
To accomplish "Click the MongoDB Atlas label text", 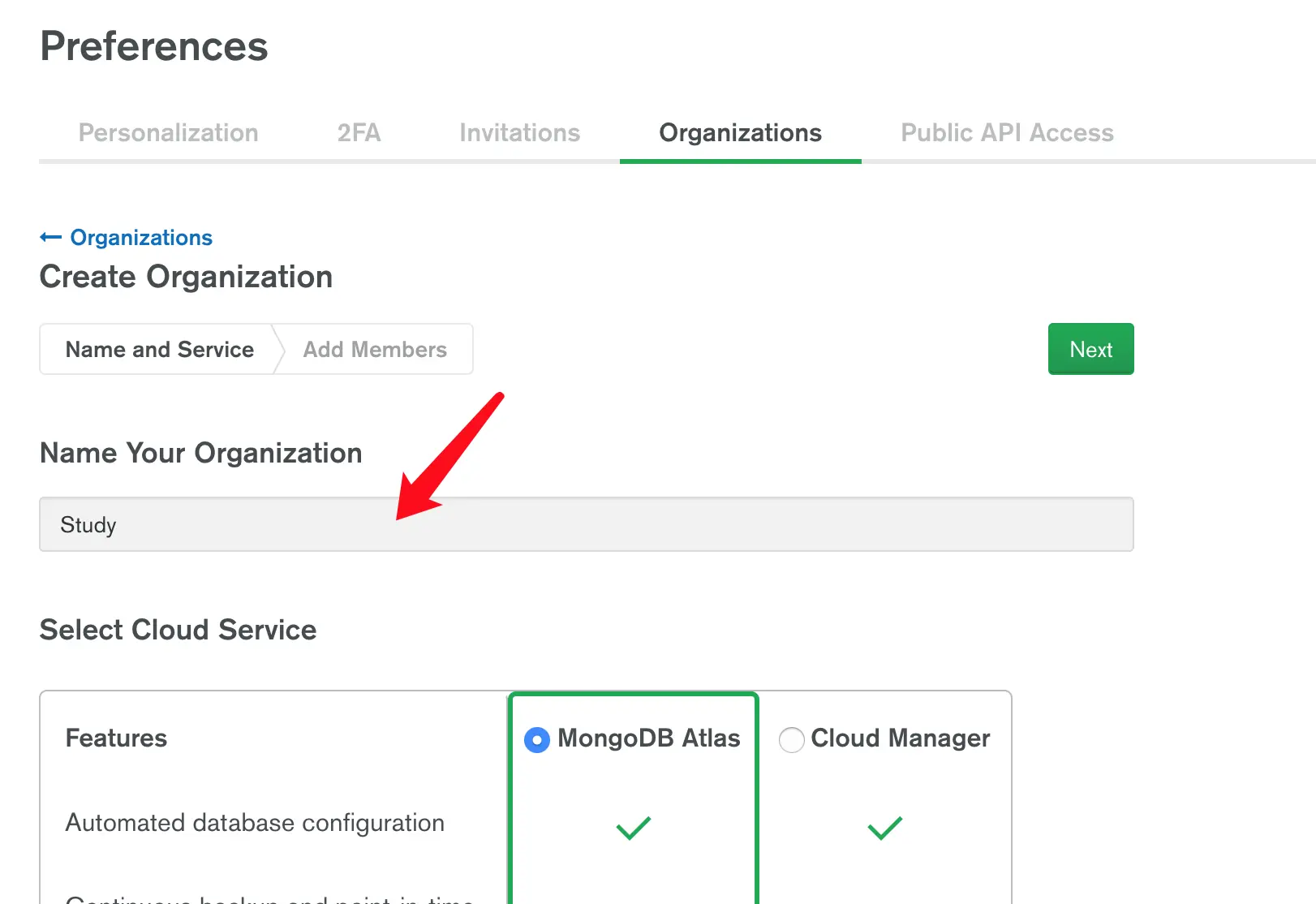I will click(x=648, y=738).
